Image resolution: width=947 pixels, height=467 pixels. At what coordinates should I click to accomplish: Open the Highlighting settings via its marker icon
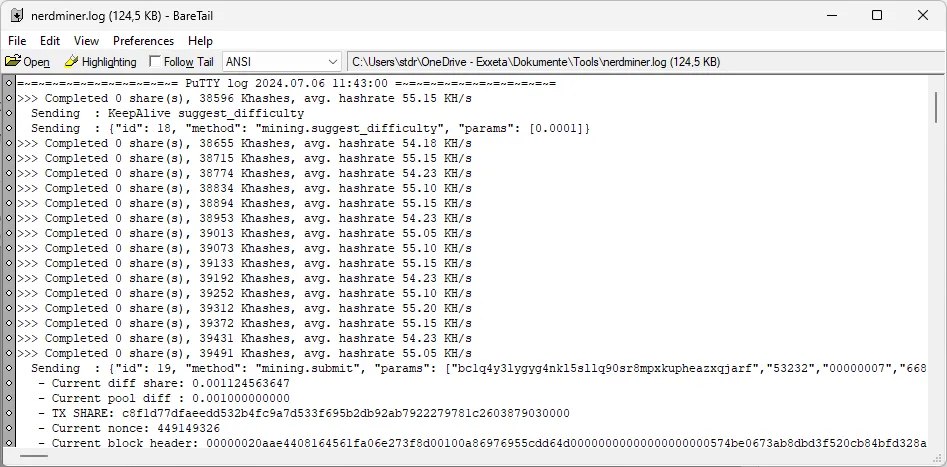click(x=72, y=62)
